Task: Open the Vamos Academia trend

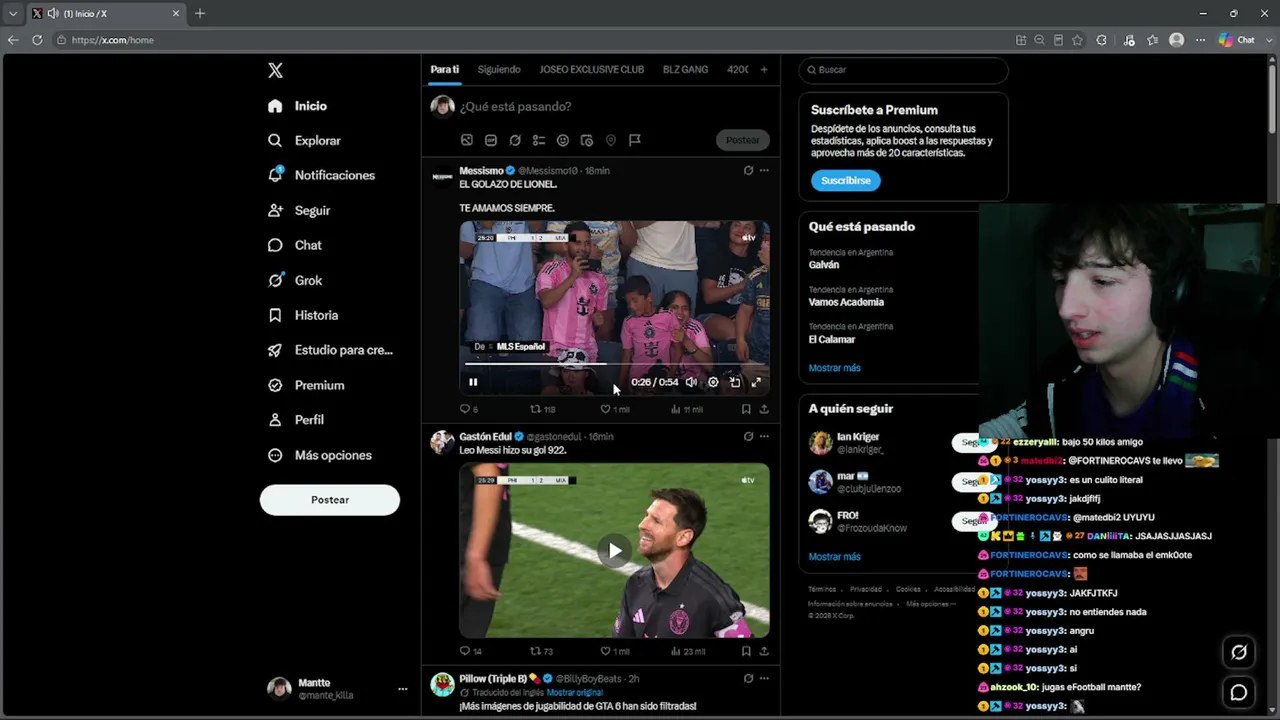Action: tap(846, 302)
